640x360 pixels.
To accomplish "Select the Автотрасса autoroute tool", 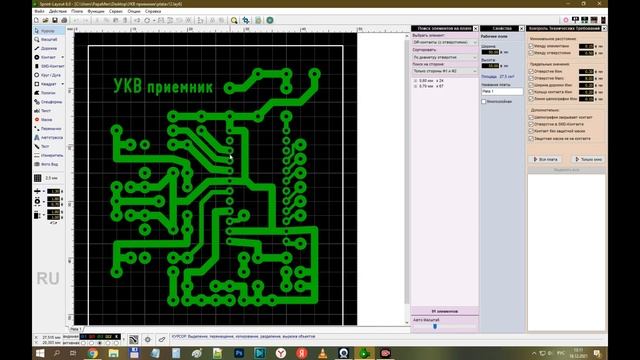I will (x=49, y=138).
